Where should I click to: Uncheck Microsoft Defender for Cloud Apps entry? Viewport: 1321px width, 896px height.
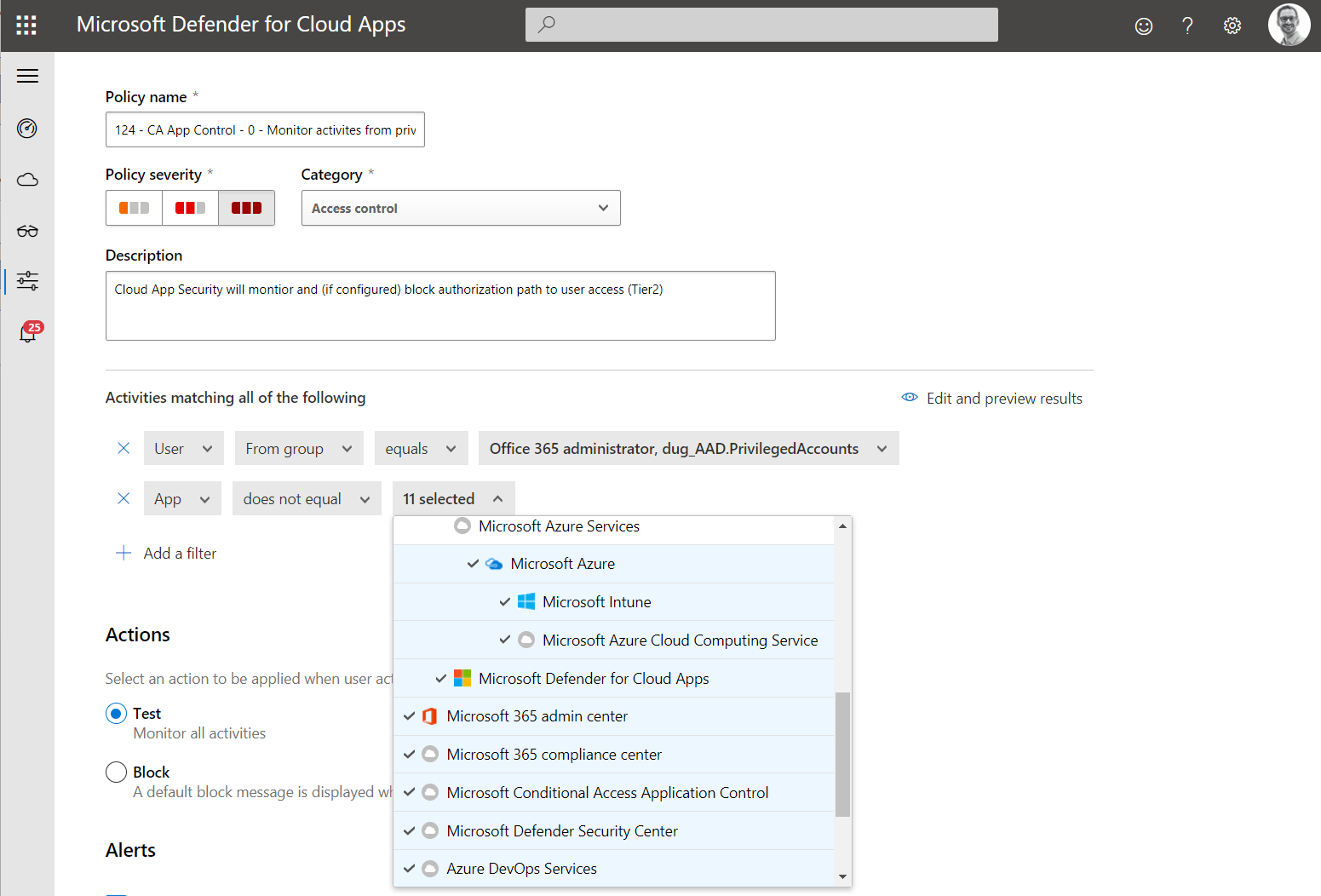[x=440, y=678]
